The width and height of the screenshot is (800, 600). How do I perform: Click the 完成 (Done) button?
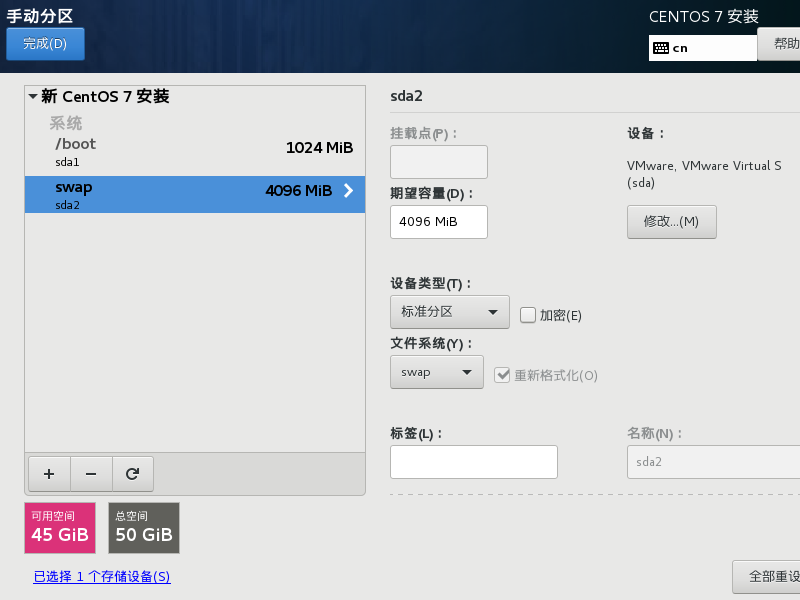[45, 44]
